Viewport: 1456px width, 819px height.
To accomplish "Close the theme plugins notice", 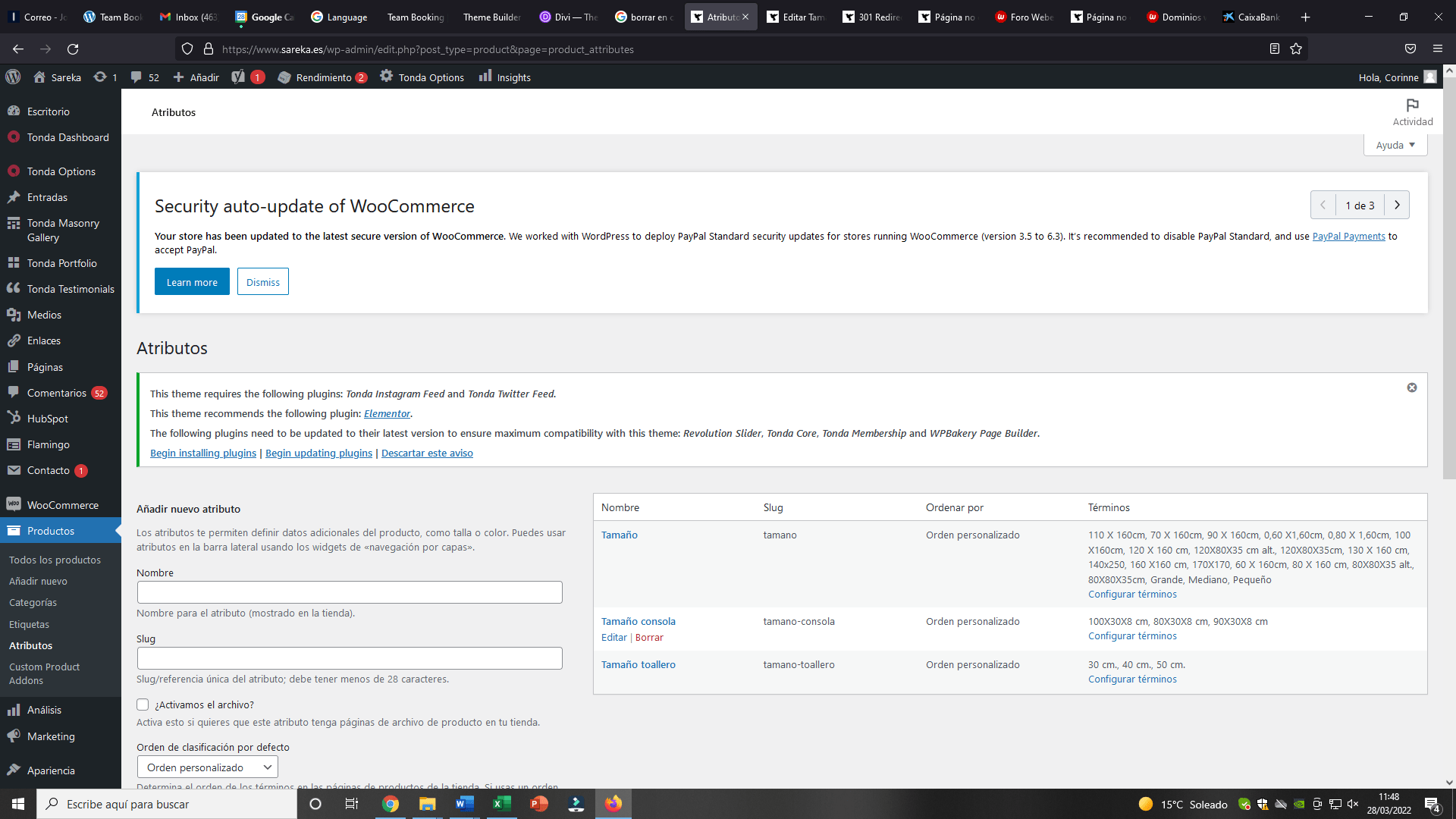I will (1412, 388).
